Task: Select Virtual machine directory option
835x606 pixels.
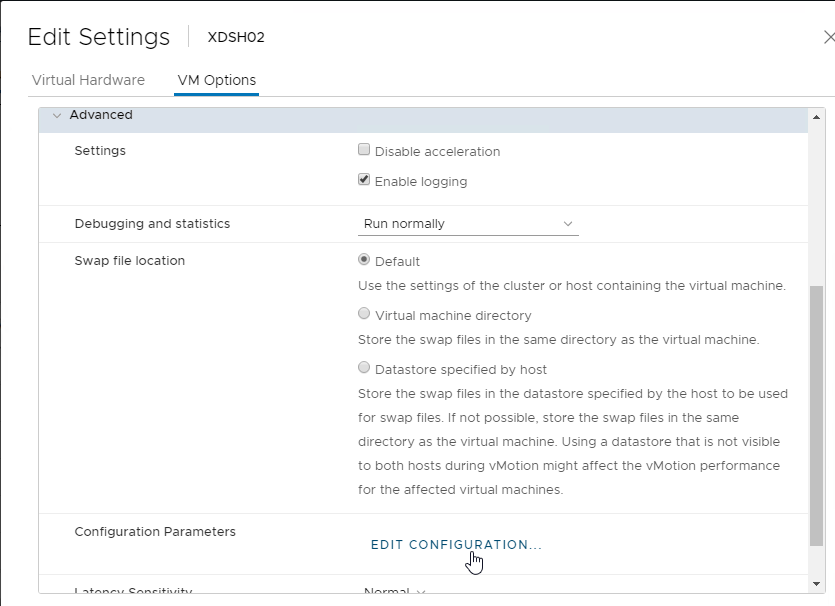Action: pos(364,314)
